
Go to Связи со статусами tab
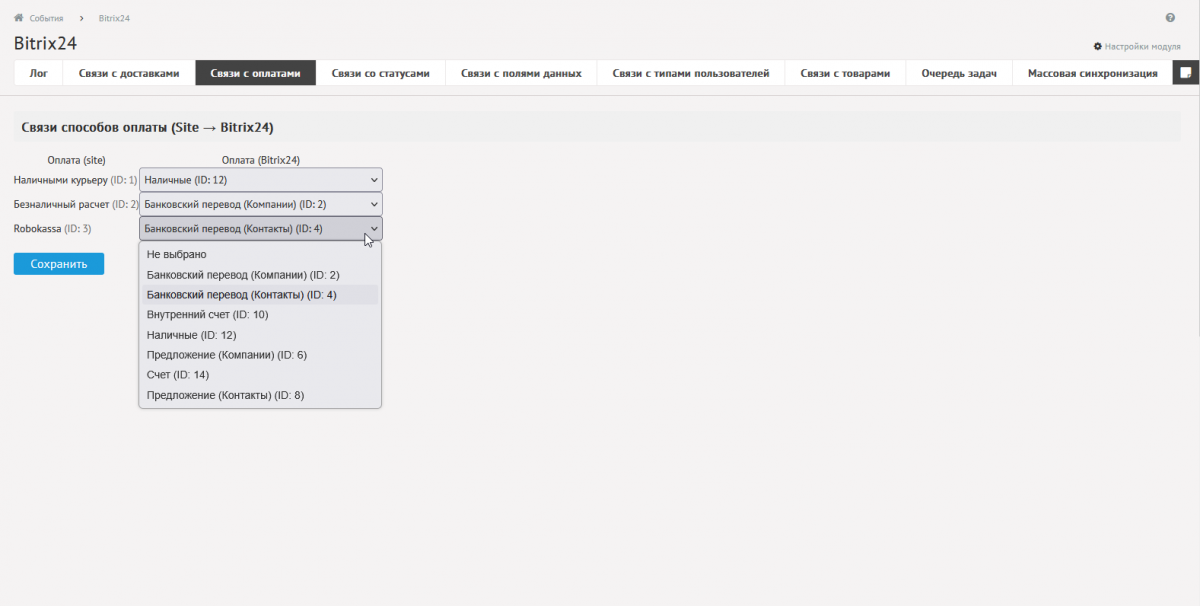(x=380, y=73)
